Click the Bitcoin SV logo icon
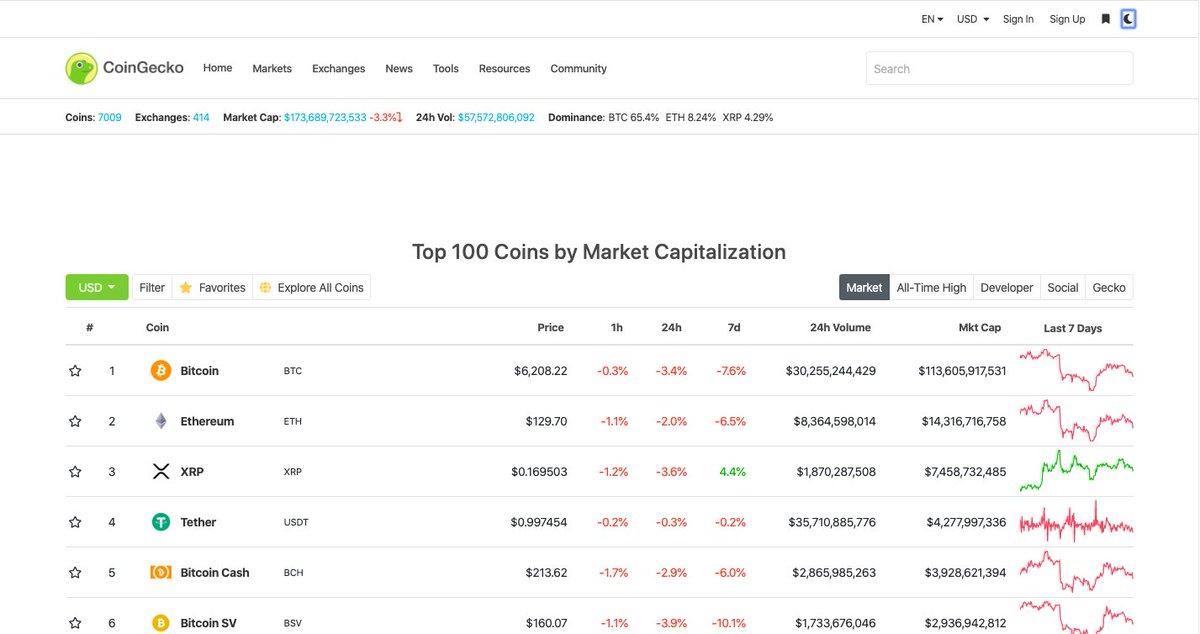 click(161, 624)
